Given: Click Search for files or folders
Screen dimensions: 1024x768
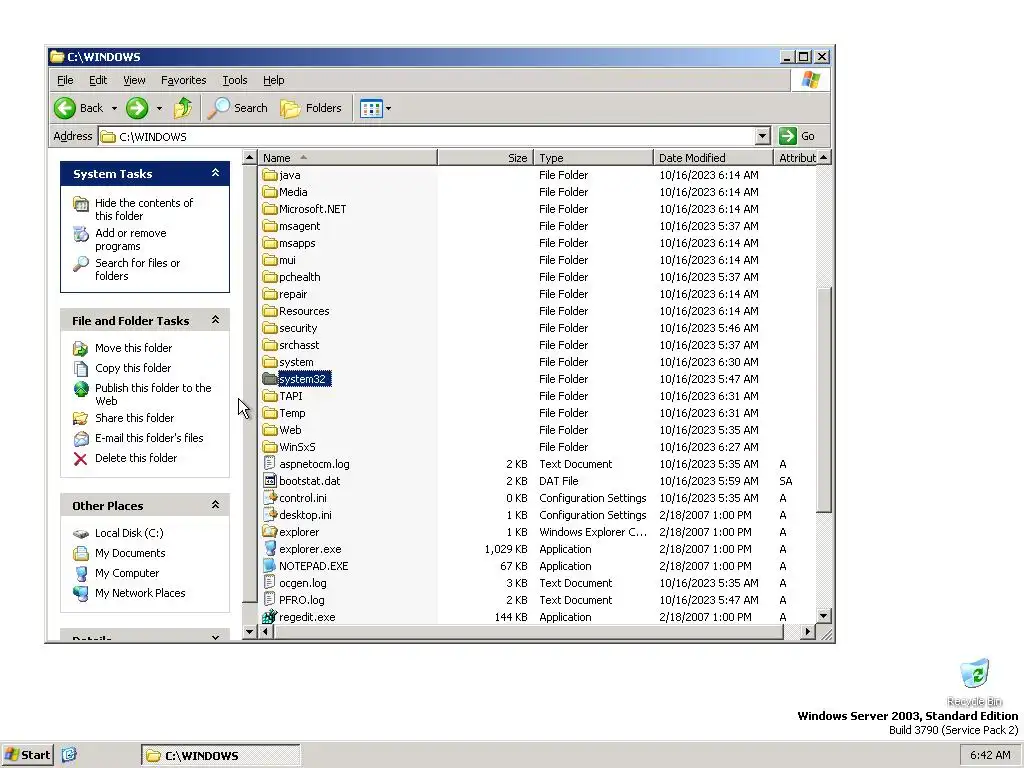Looking at the screenshot, I should tap(137, 270).
